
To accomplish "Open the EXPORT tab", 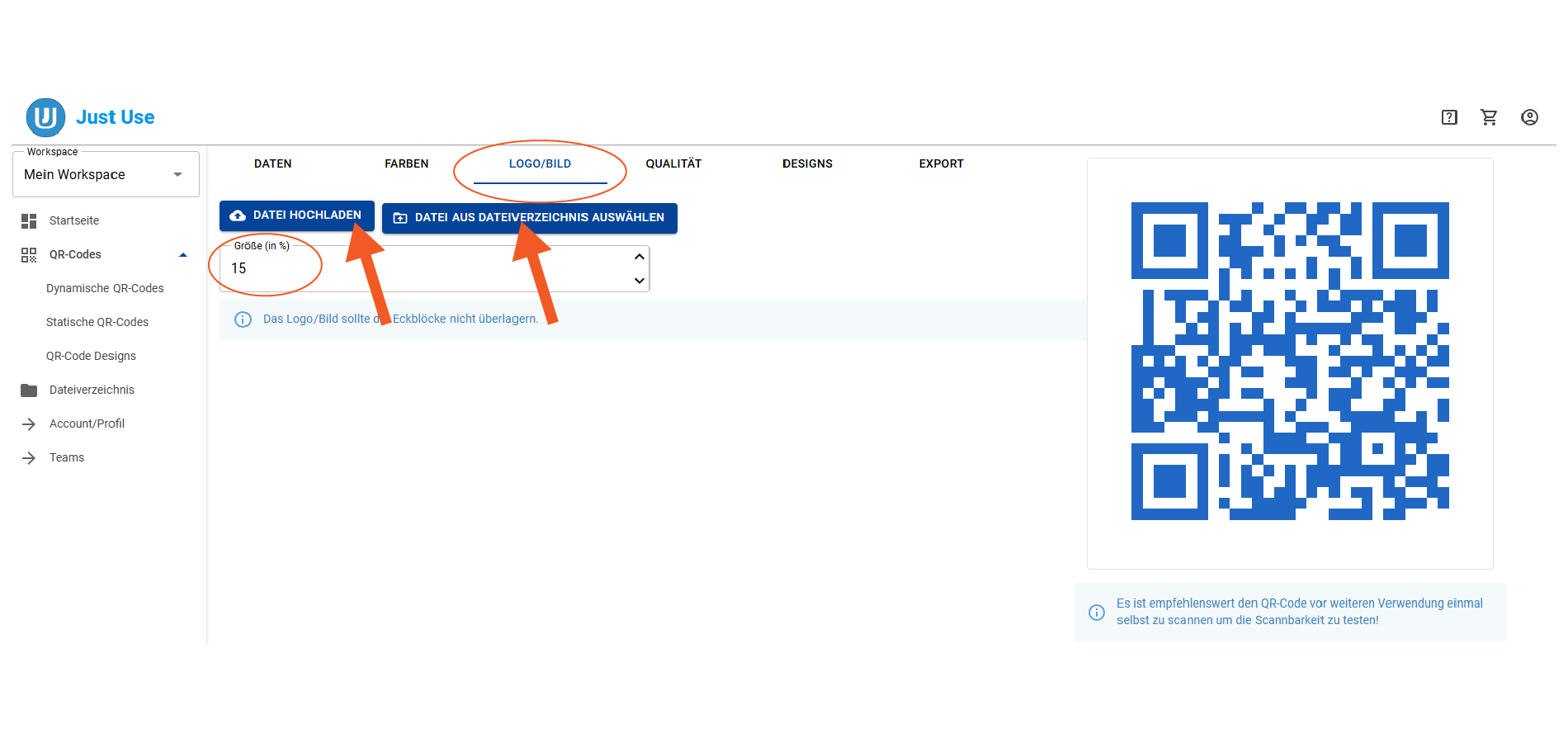I will (942, 163).
